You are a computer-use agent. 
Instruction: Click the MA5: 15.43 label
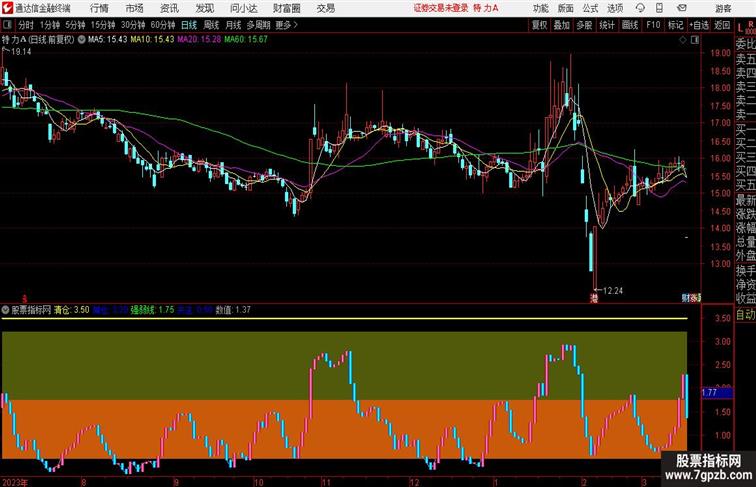click(x=108, y=40)
